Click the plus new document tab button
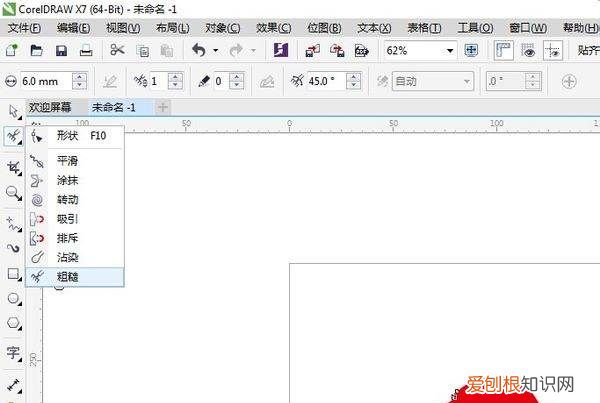The height and width of the screenshot is (403, 600). pos(163,108)
